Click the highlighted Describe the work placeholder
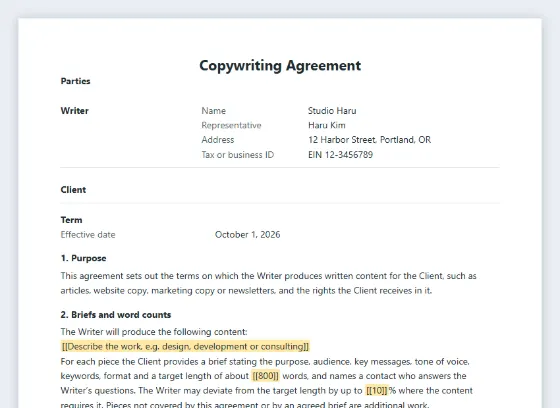Image resolution: width=560 pixels, height=408 pixels. tap(185, 347)
